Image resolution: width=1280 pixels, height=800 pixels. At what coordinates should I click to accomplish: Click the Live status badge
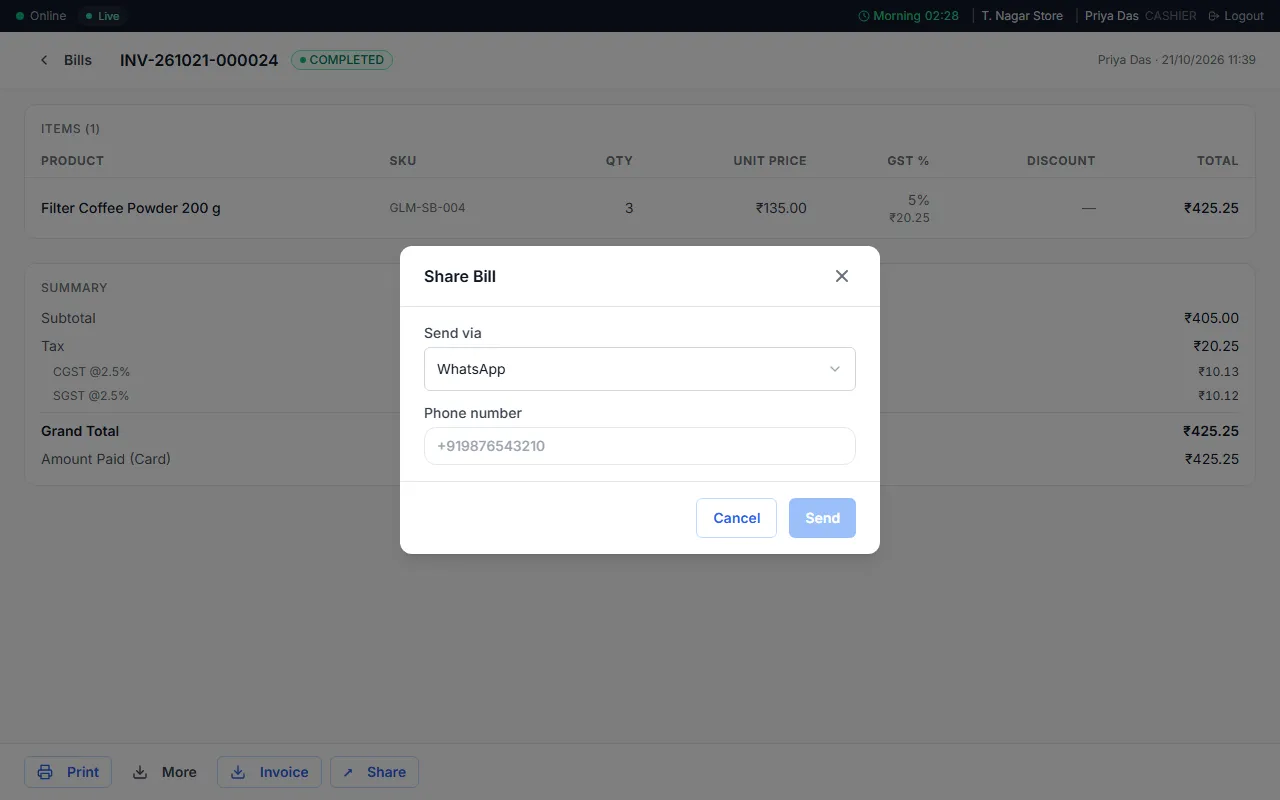click(x=102, y=16)
